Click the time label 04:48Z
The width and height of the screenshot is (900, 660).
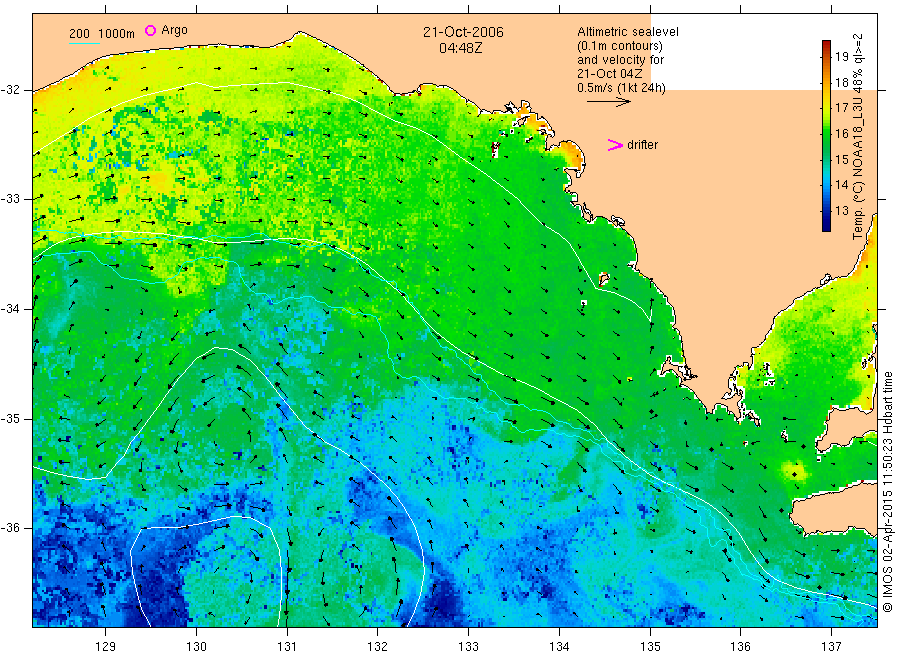point(460,48)
